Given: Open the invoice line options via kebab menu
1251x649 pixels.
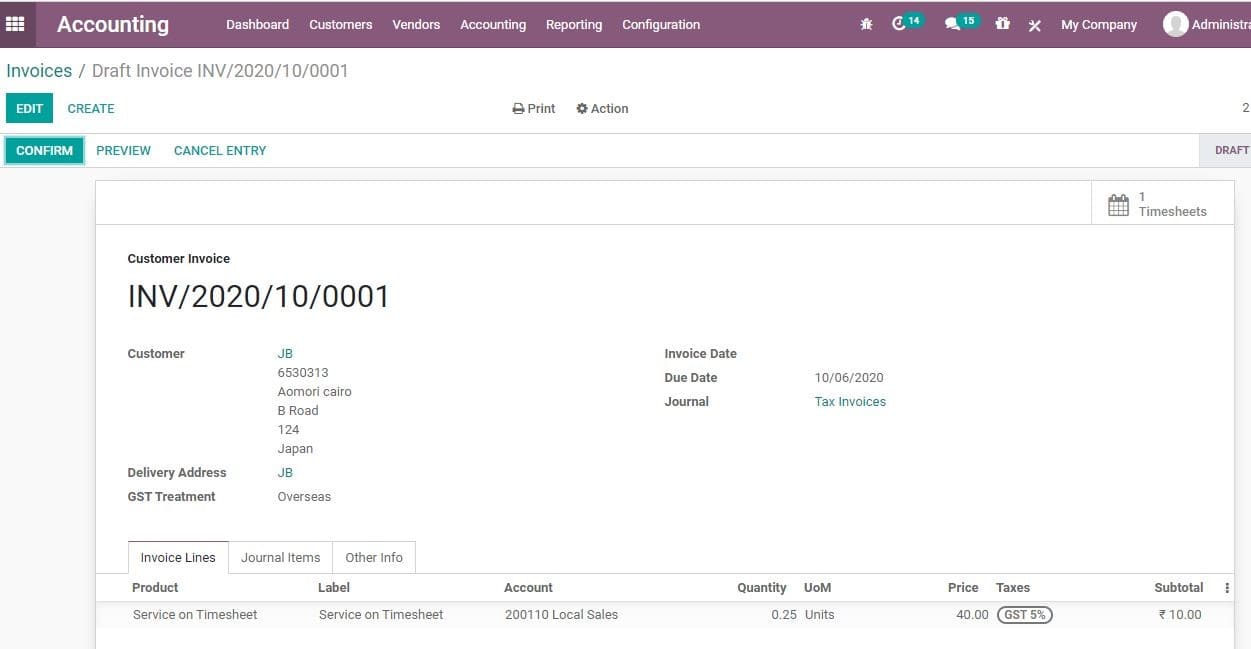Looking at the screenshot, I should click(1227, 587).
